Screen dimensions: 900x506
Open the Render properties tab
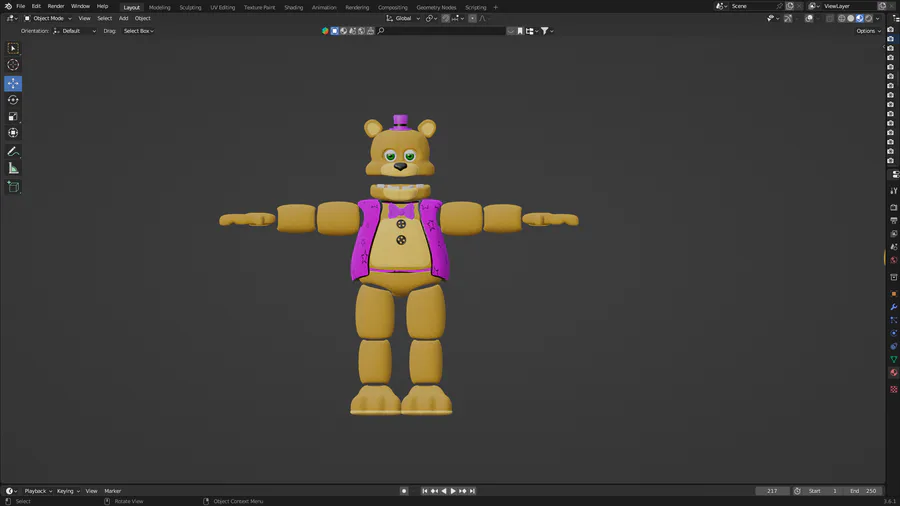point(894,207)
